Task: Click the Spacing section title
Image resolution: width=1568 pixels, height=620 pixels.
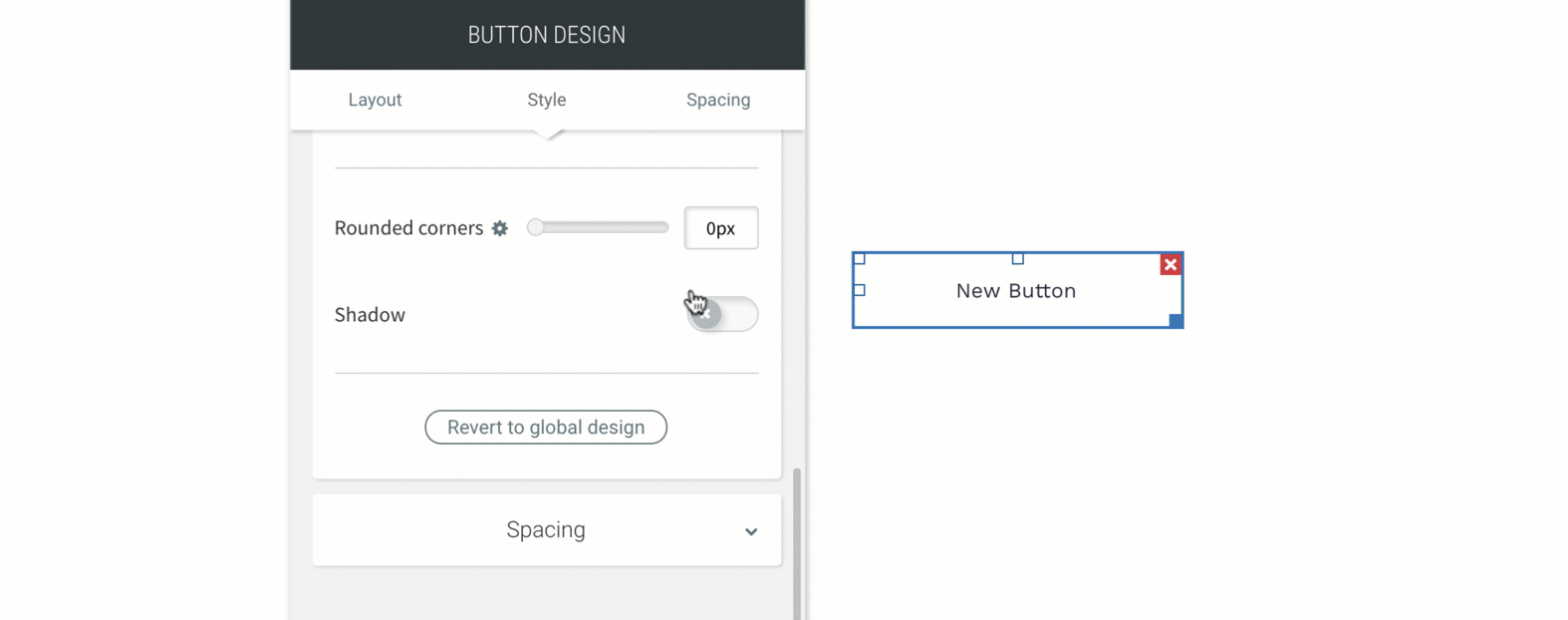Action: point(546,529)
